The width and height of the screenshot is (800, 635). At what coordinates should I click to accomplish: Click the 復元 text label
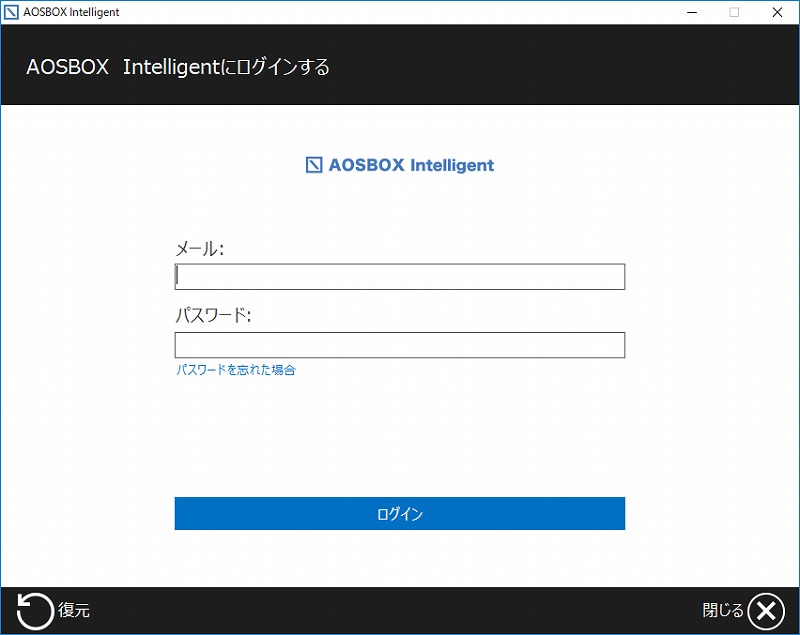(73, 610)
